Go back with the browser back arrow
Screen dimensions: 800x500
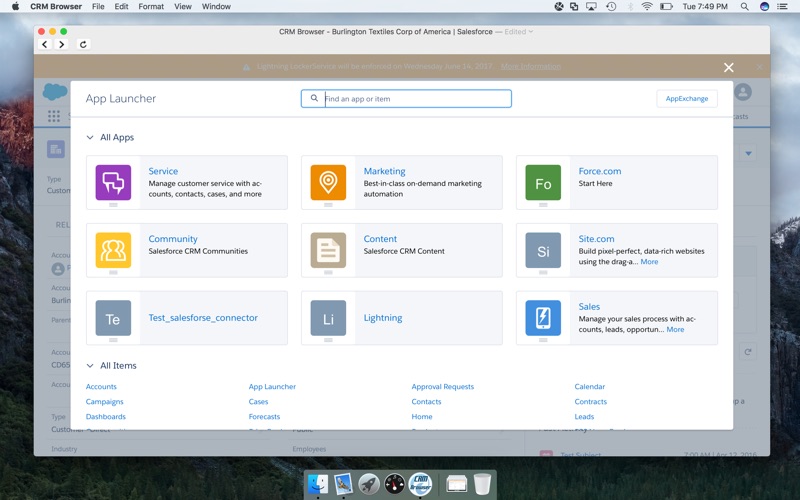pyautogui.click(x=45, y=44)
